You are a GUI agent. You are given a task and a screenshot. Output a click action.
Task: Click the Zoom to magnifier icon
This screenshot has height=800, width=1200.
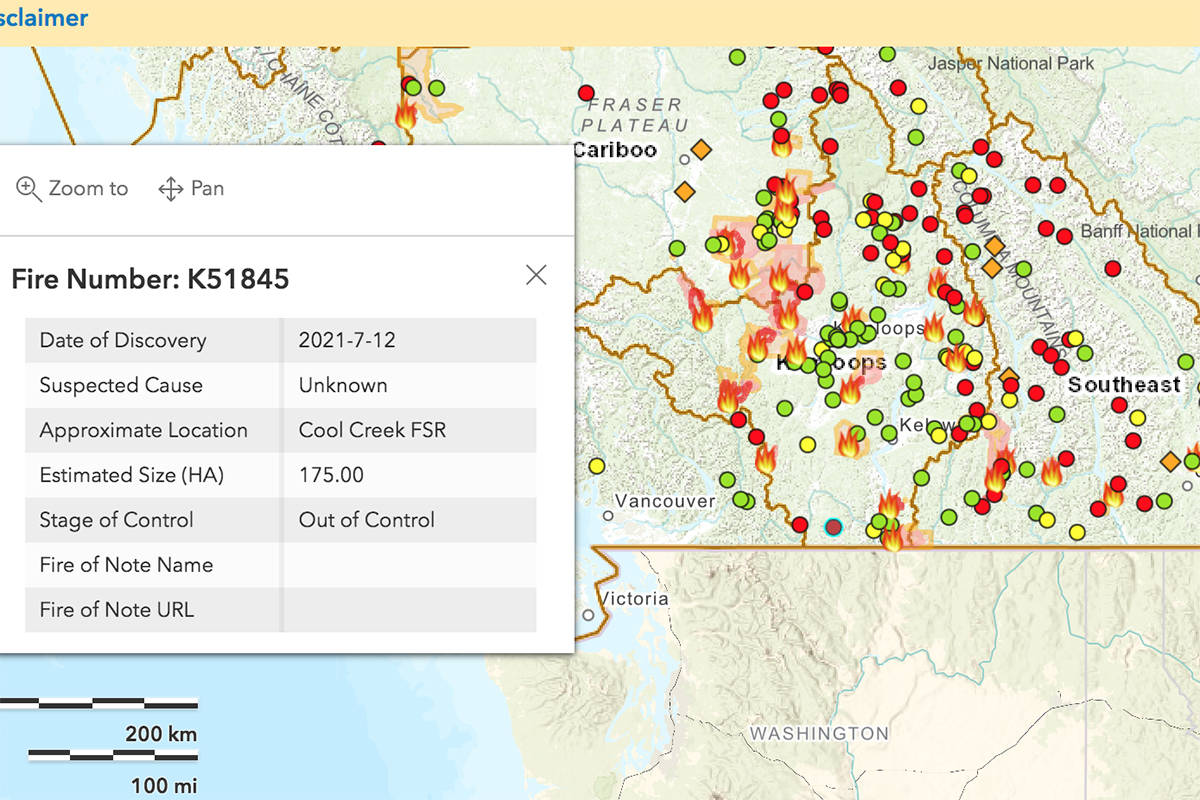coord(29,189)
